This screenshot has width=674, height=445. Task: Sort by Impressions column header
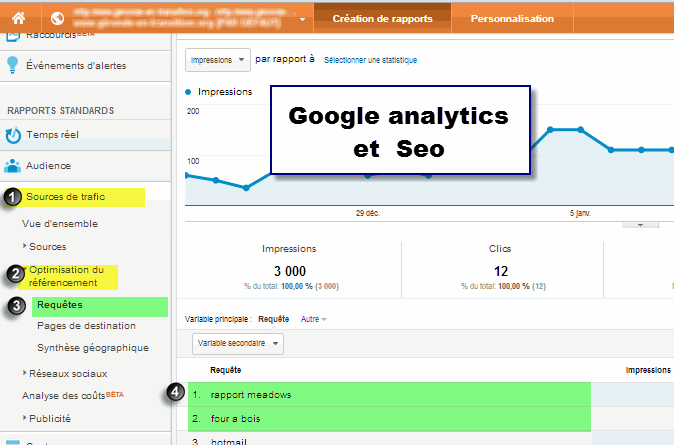click(x=648, y=370)
